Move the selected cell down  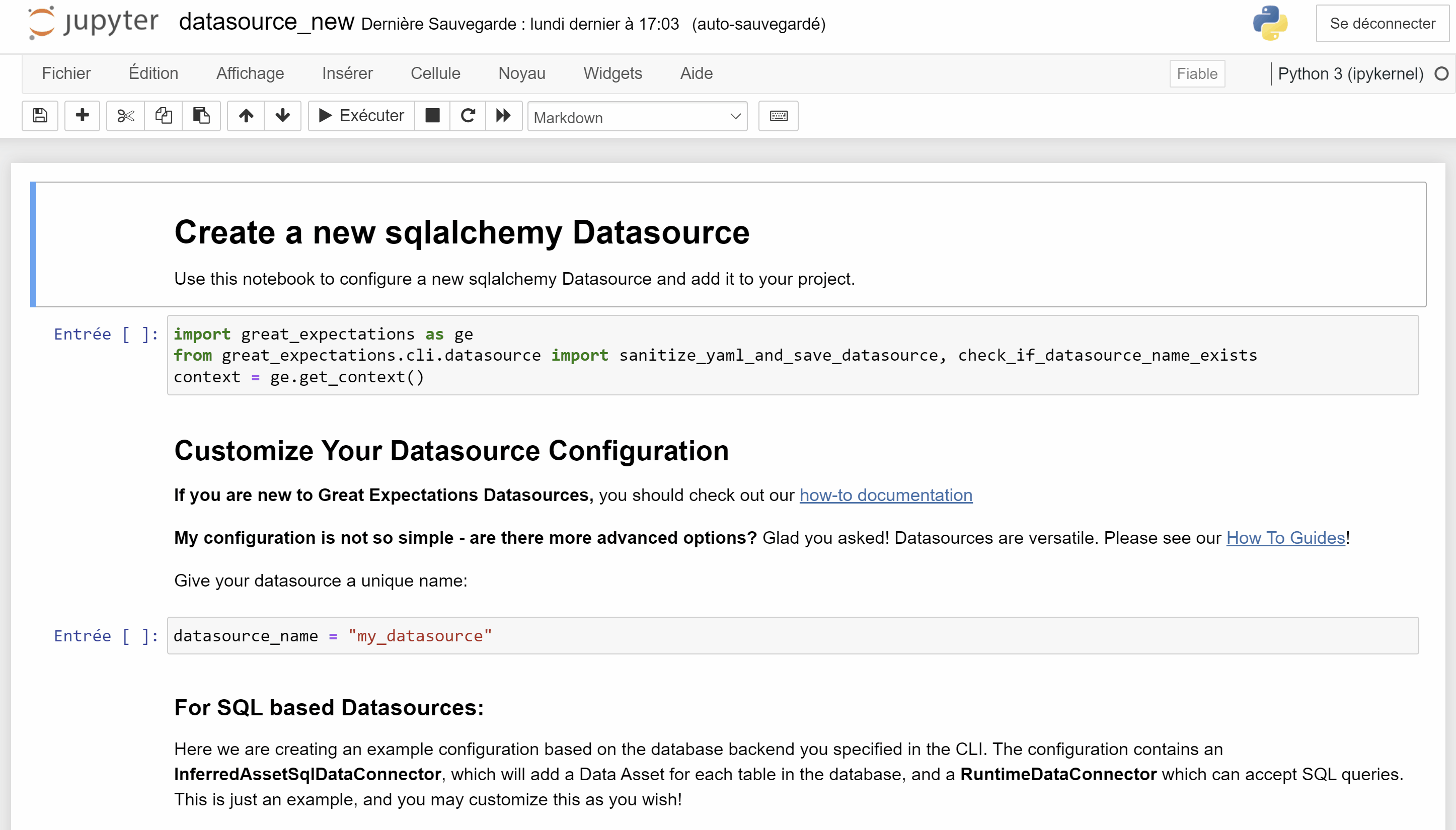(x=282, y=116)
